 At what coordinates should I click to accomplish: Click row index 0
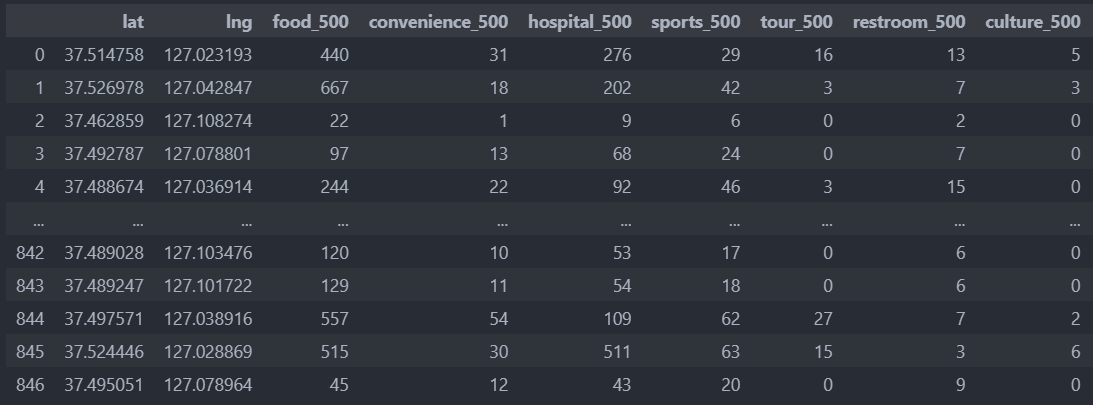coord(39,55)
